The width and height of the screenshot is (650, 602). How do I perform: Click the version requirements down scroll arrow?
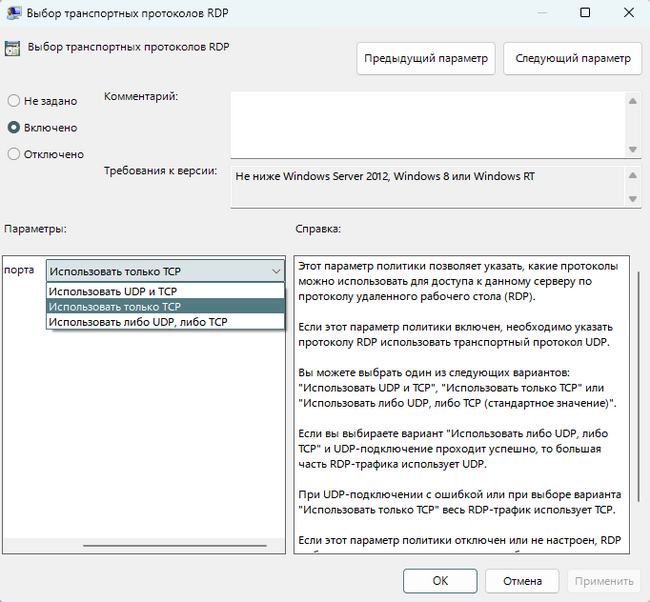[633, 199]
